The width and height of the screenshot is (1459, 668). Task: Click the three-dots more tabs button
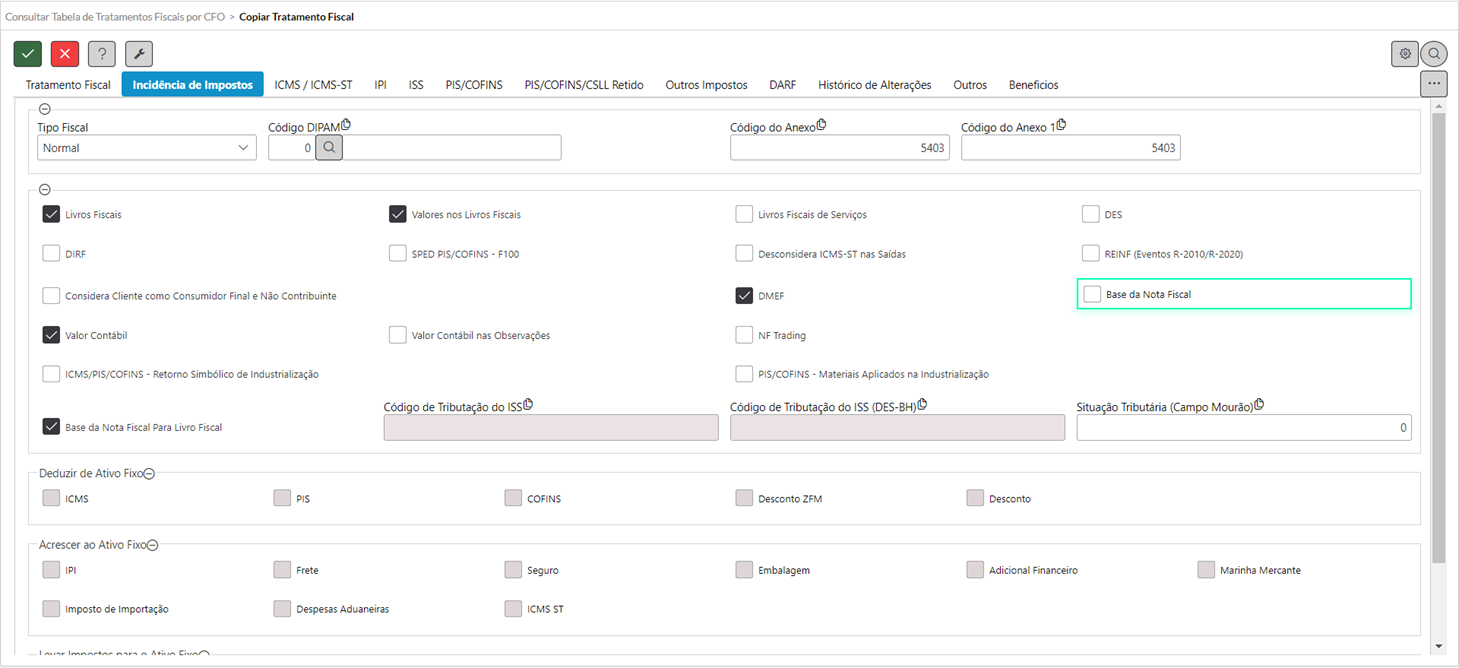[x=1433, y=84]
